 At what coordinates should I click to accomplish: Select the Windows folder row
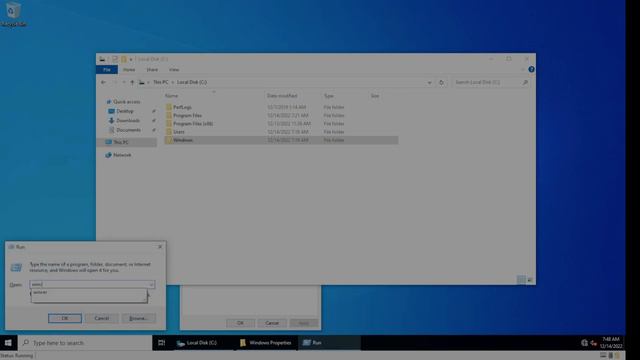pyautogui.click(x=281, y=140)
